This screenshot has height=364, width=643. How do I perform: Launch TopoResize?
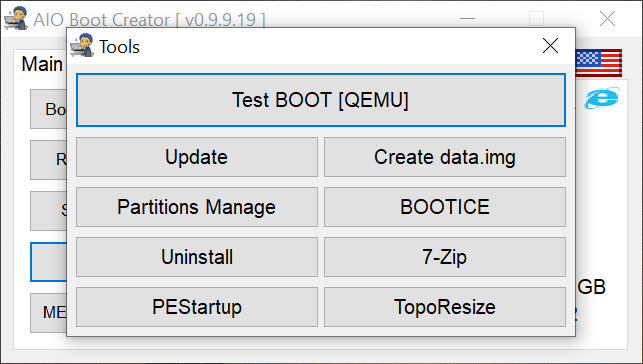445,307
